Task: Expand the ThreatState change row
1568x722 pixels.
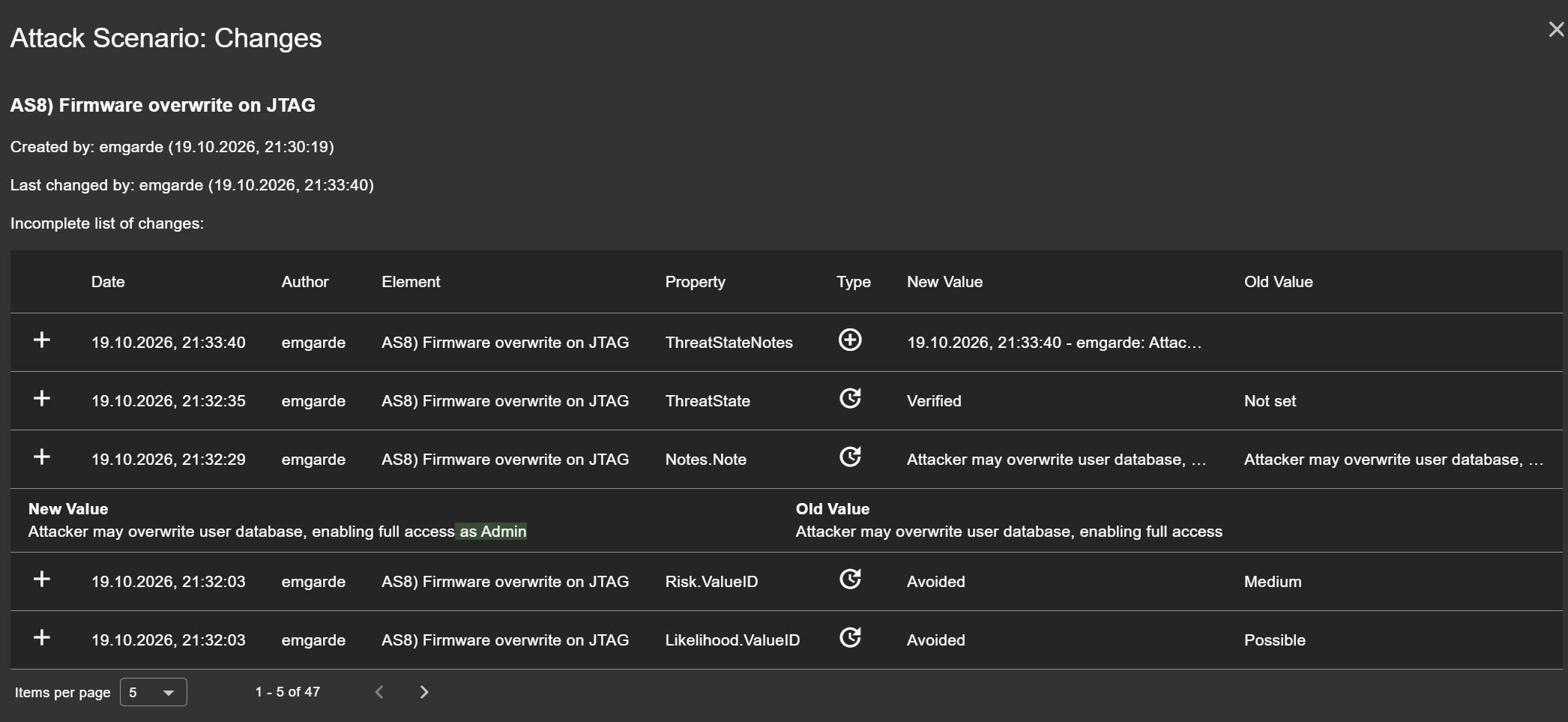Action: point(42,399)
